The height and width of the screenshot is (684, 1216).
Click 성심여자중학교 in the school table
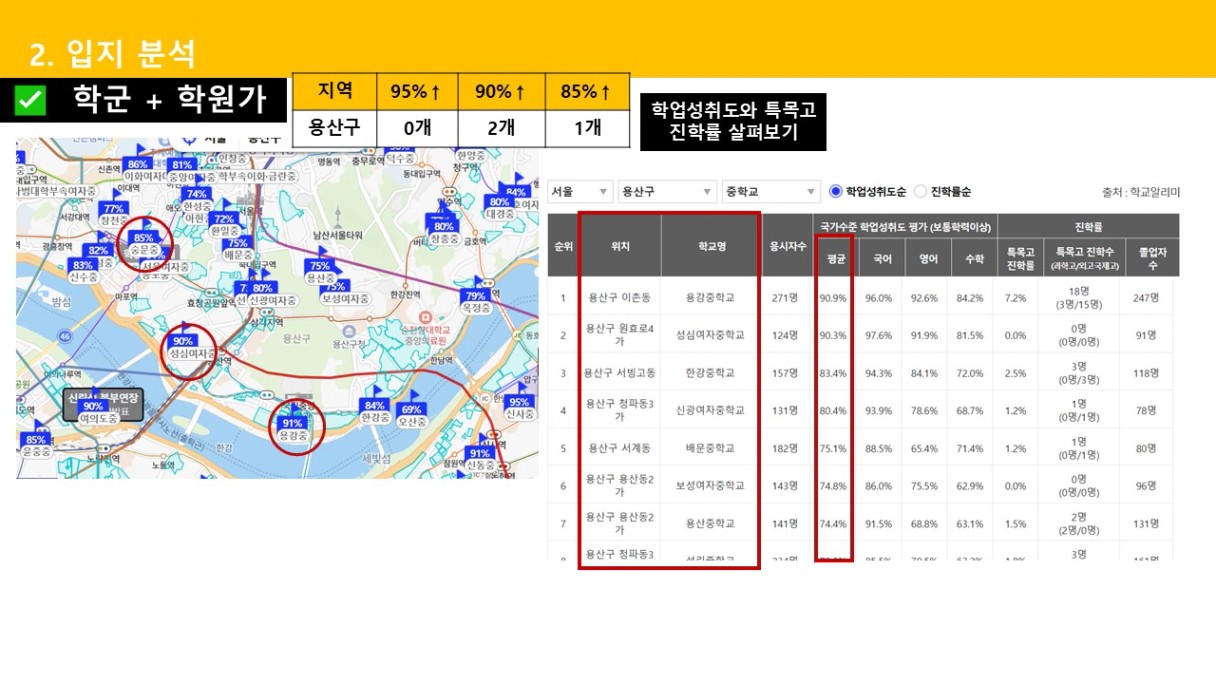point(710,335)
